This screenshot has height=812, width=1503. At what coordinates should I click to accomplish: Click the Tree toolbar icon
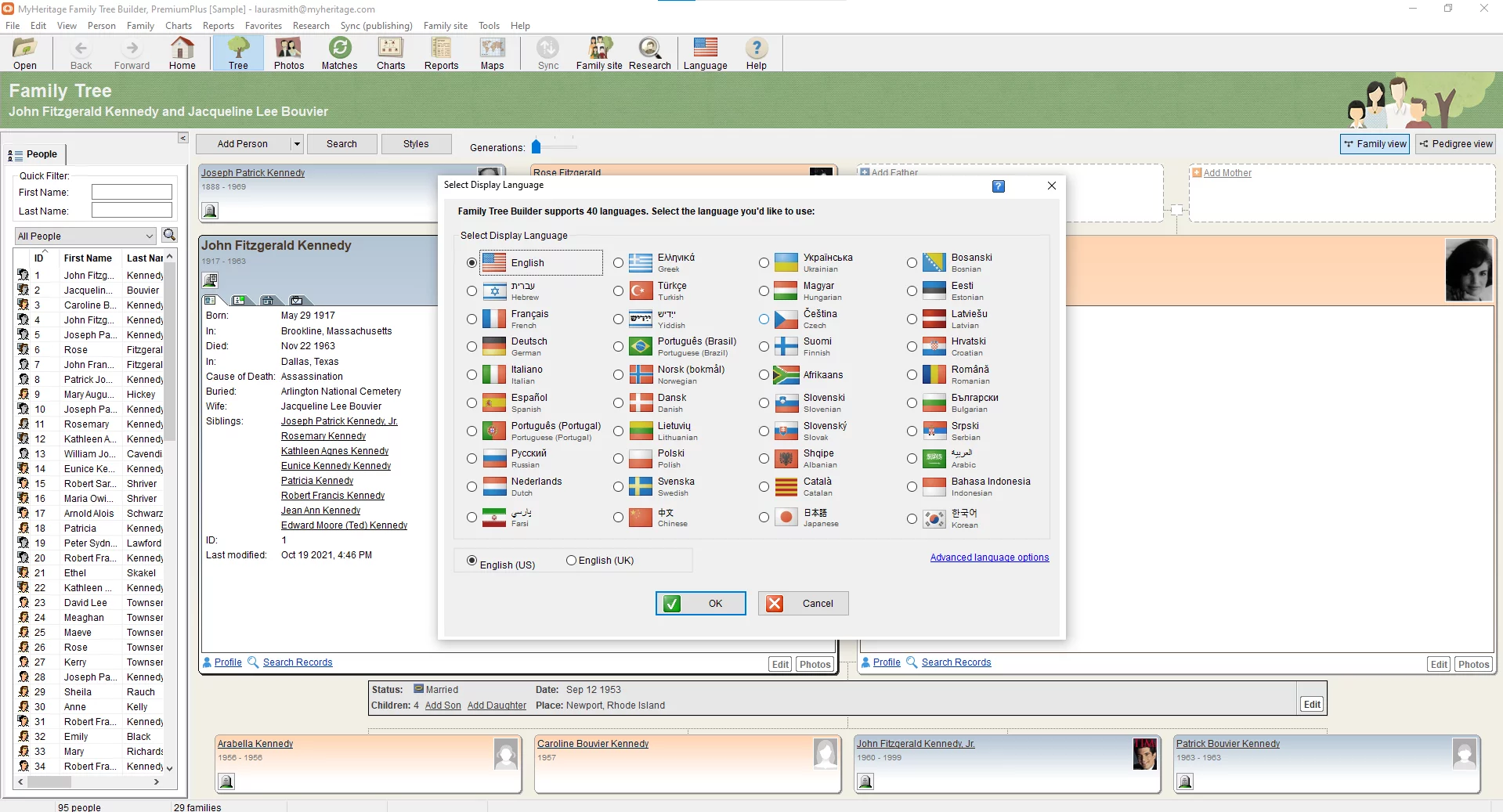pos(238,53)
